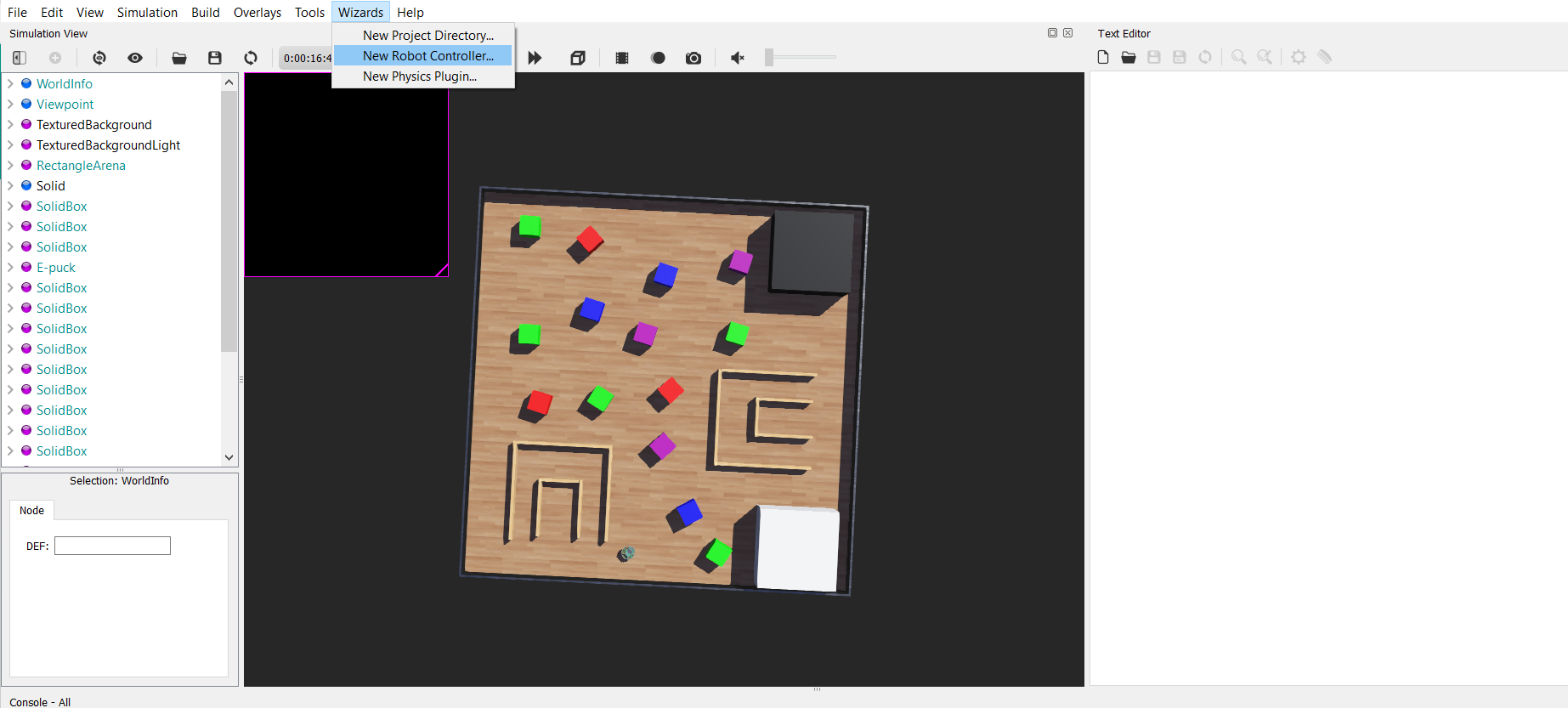Click the round record icon
The height and width of the screenshot is (708, 1568).
tap(658, 58)
